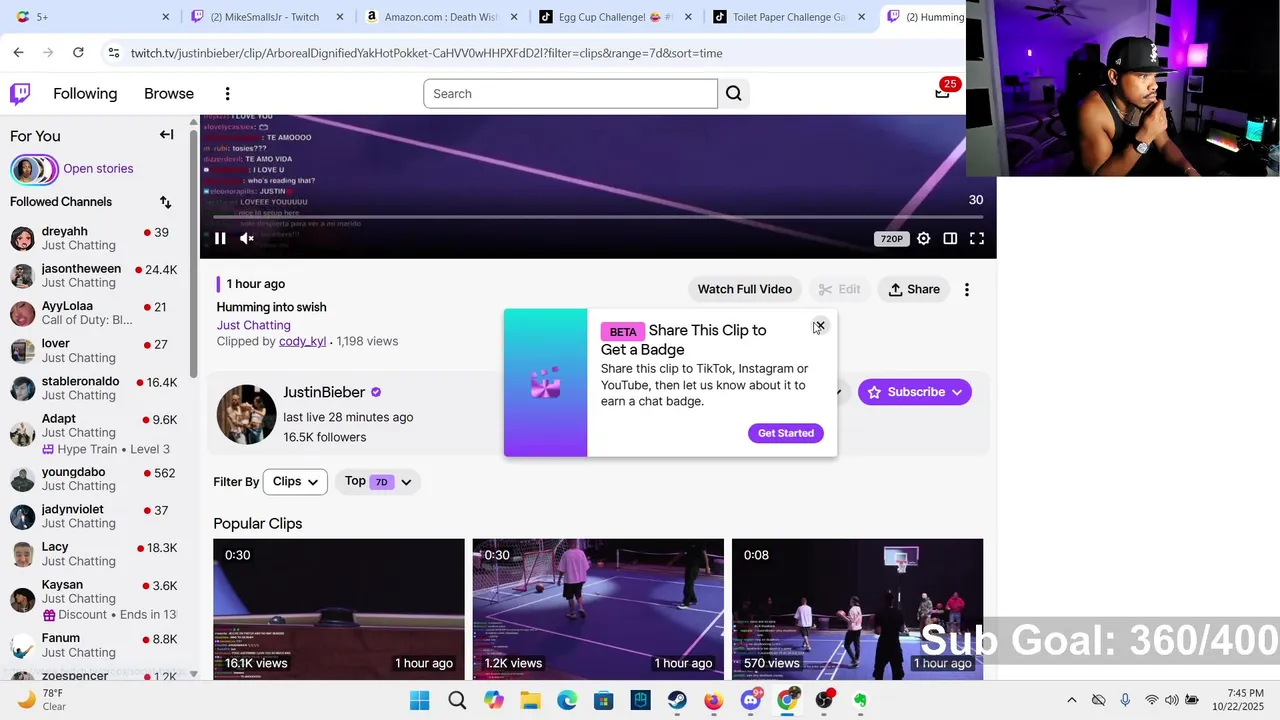Open the 1.2K views popular clip

598,609
